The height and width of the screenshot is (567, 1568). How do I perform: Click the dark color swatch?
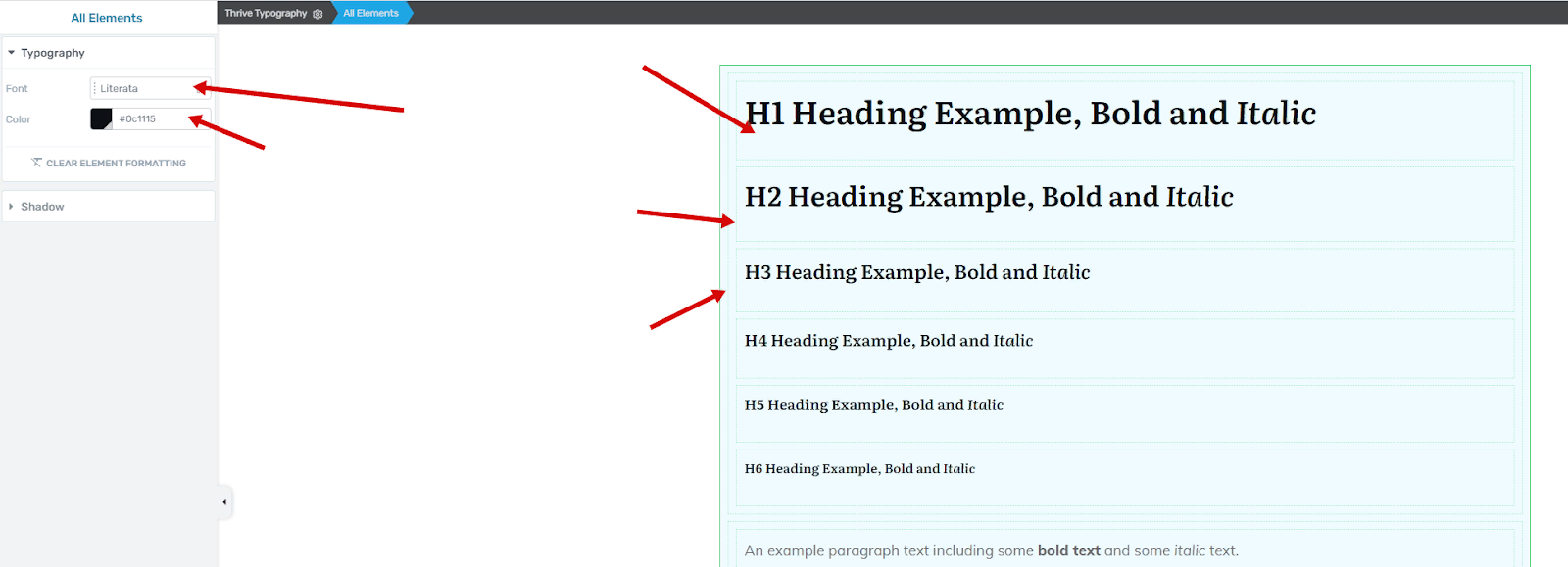coord(101,118)
